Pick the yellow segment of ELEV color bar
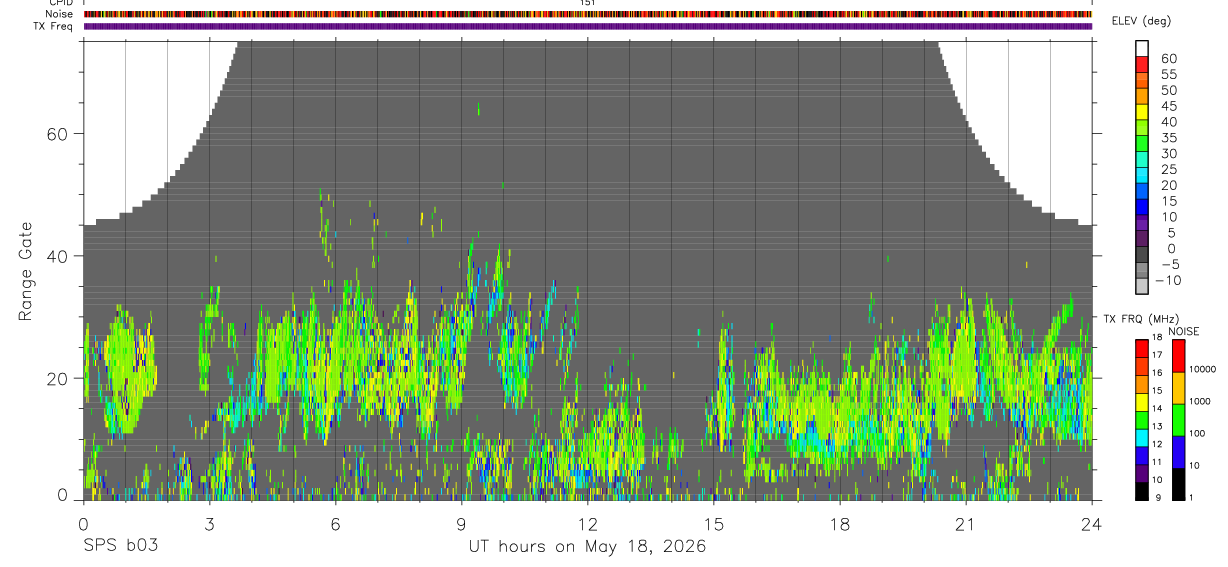The width and height of the screenshot is (1228, 567). [x=1142, y=110]
